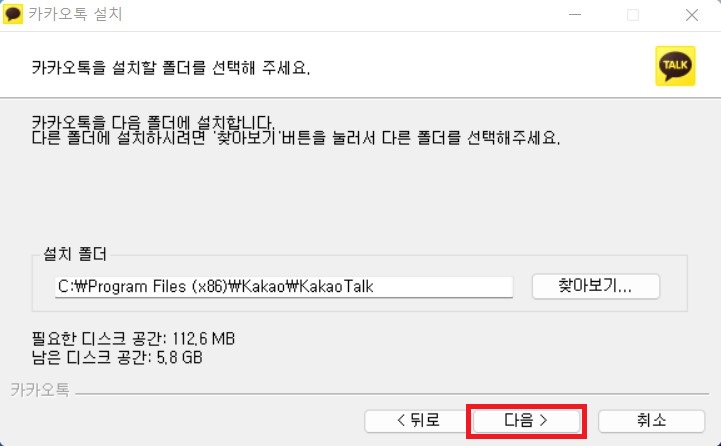Screen dimensions: 721x446
Task: Click the 남은 디스크 공간: 5.8 GB text
Action: [117, 357]
